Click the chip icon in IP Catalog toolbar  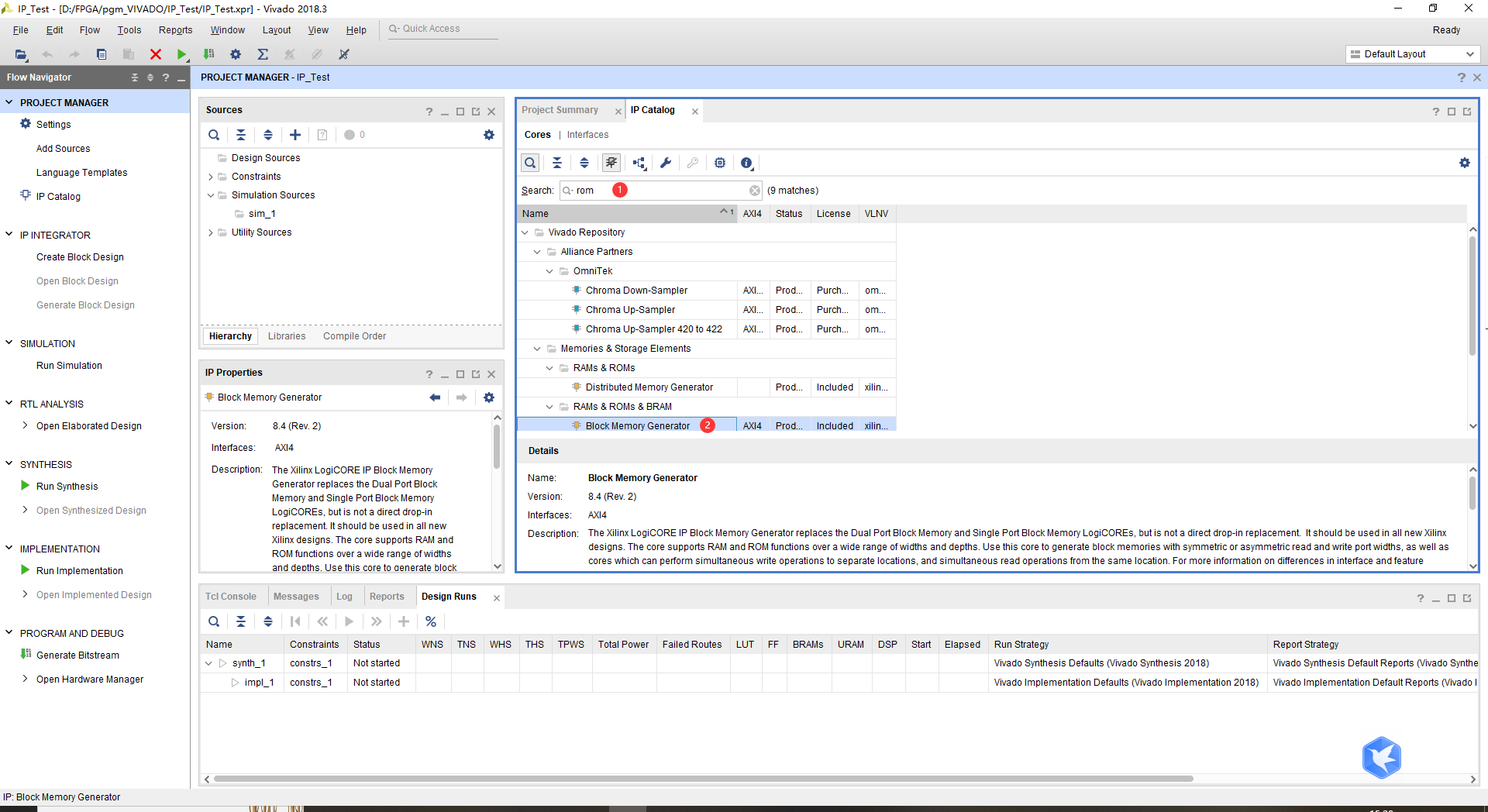pyautogui.click(x=720, y=163)
